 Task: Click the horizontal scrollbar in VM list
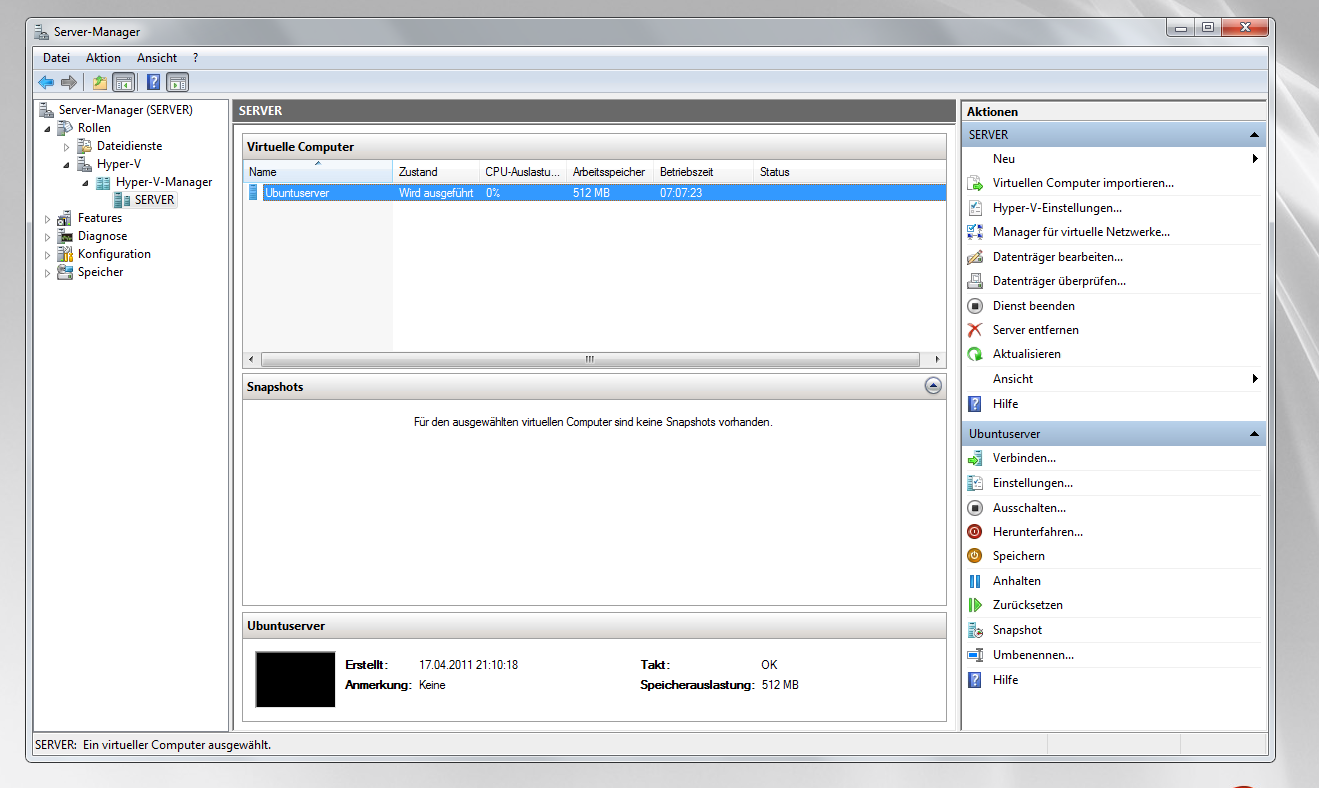click(x=589, y=359)
